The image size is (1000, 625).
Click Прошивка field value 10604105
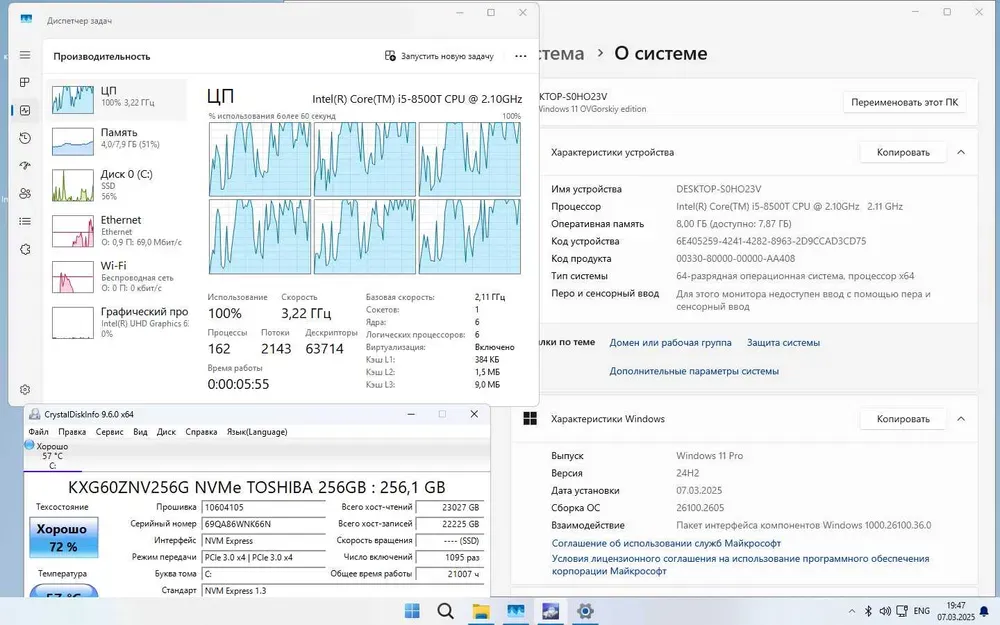coord(263,508)
